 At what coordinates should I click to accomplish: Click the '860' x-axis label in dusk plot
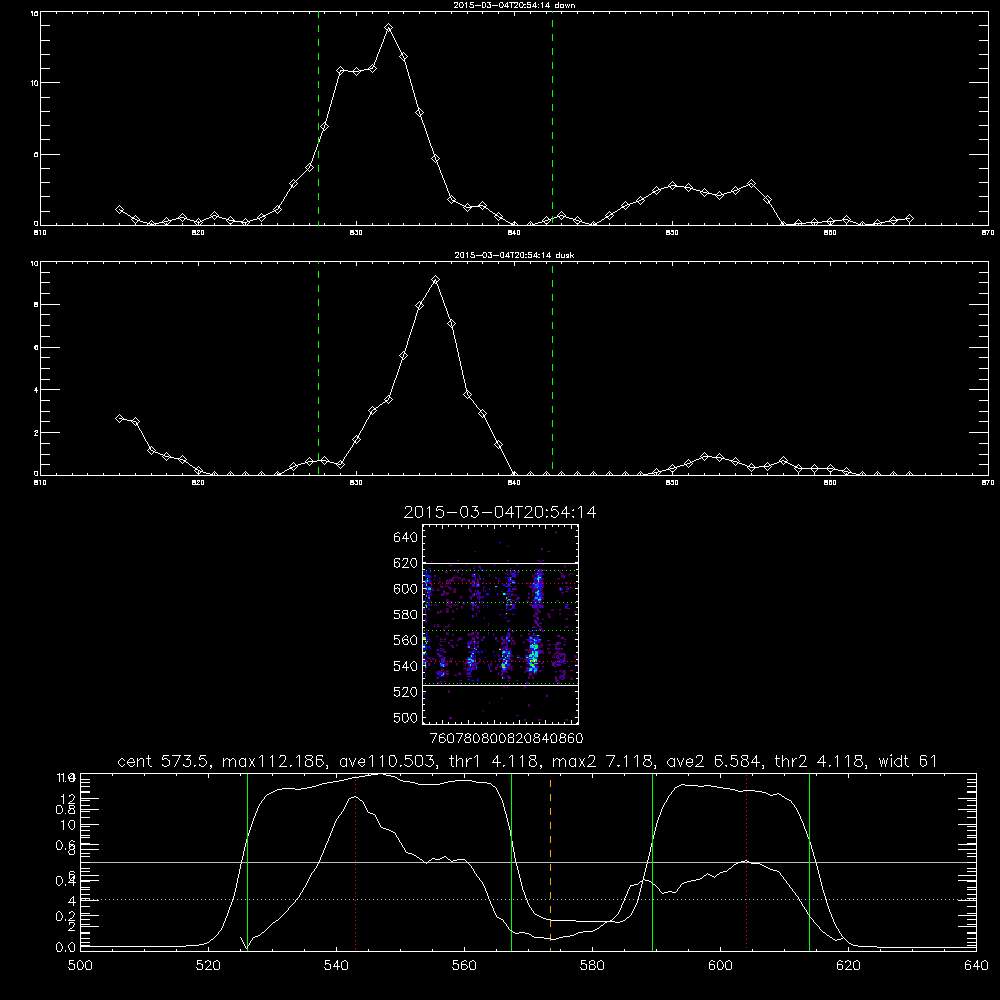coord(830,483)
